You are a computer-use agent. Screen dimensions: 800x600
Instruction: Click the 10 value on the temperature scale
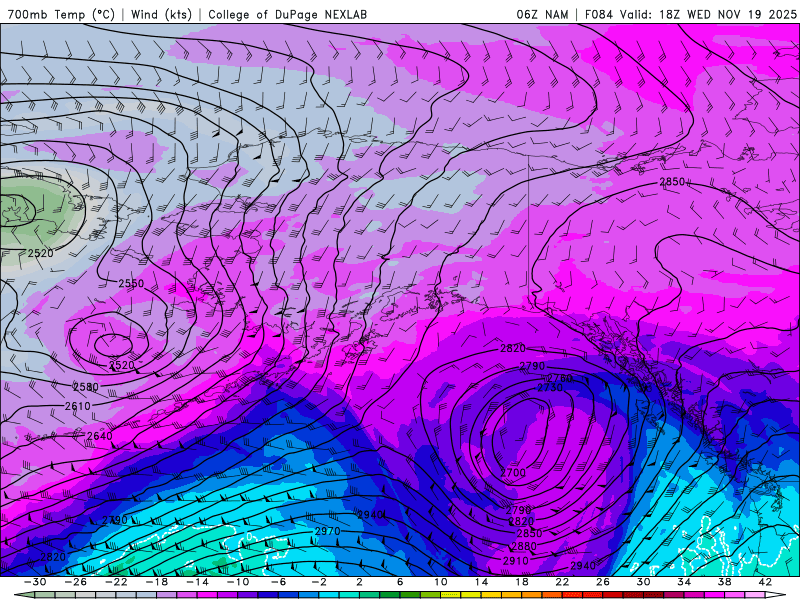click(441, 582)
